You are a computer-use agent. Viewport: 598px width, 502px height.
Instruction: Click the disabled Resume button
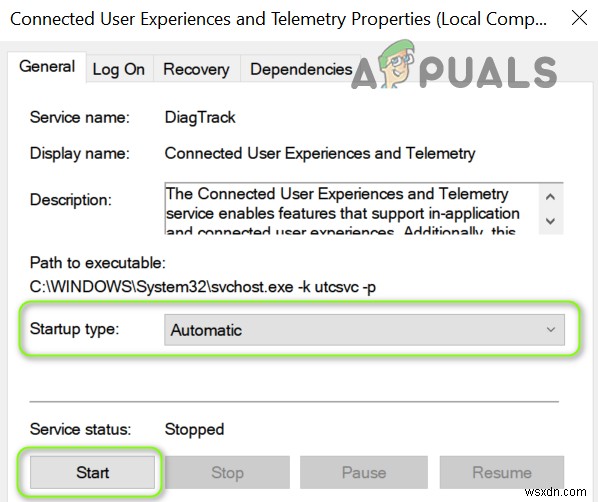[x=502, y=472]
